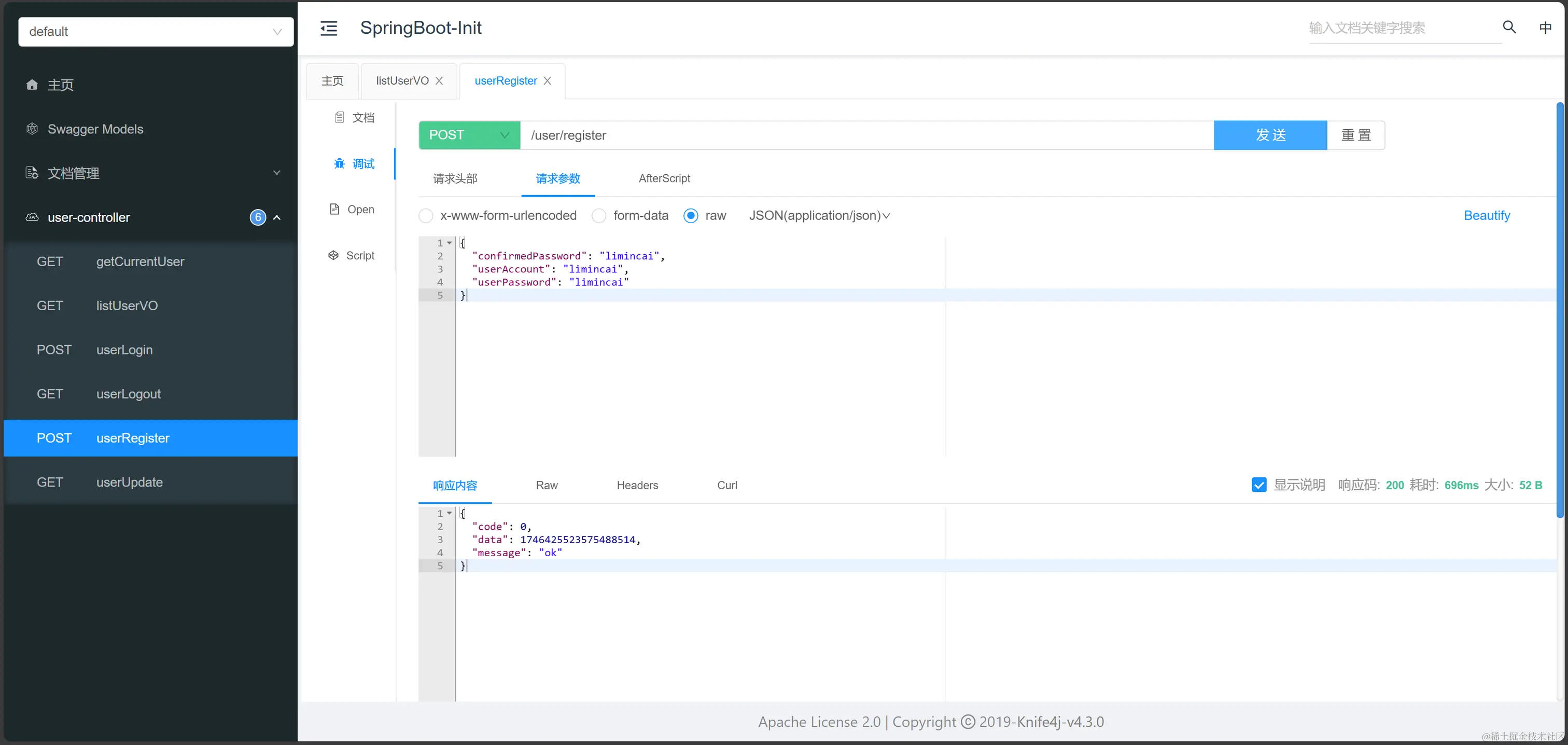This screenshot has width=1568, height=745.
Task: Open the JSON(application/json) content type dropdown
Action: (819, 216)
